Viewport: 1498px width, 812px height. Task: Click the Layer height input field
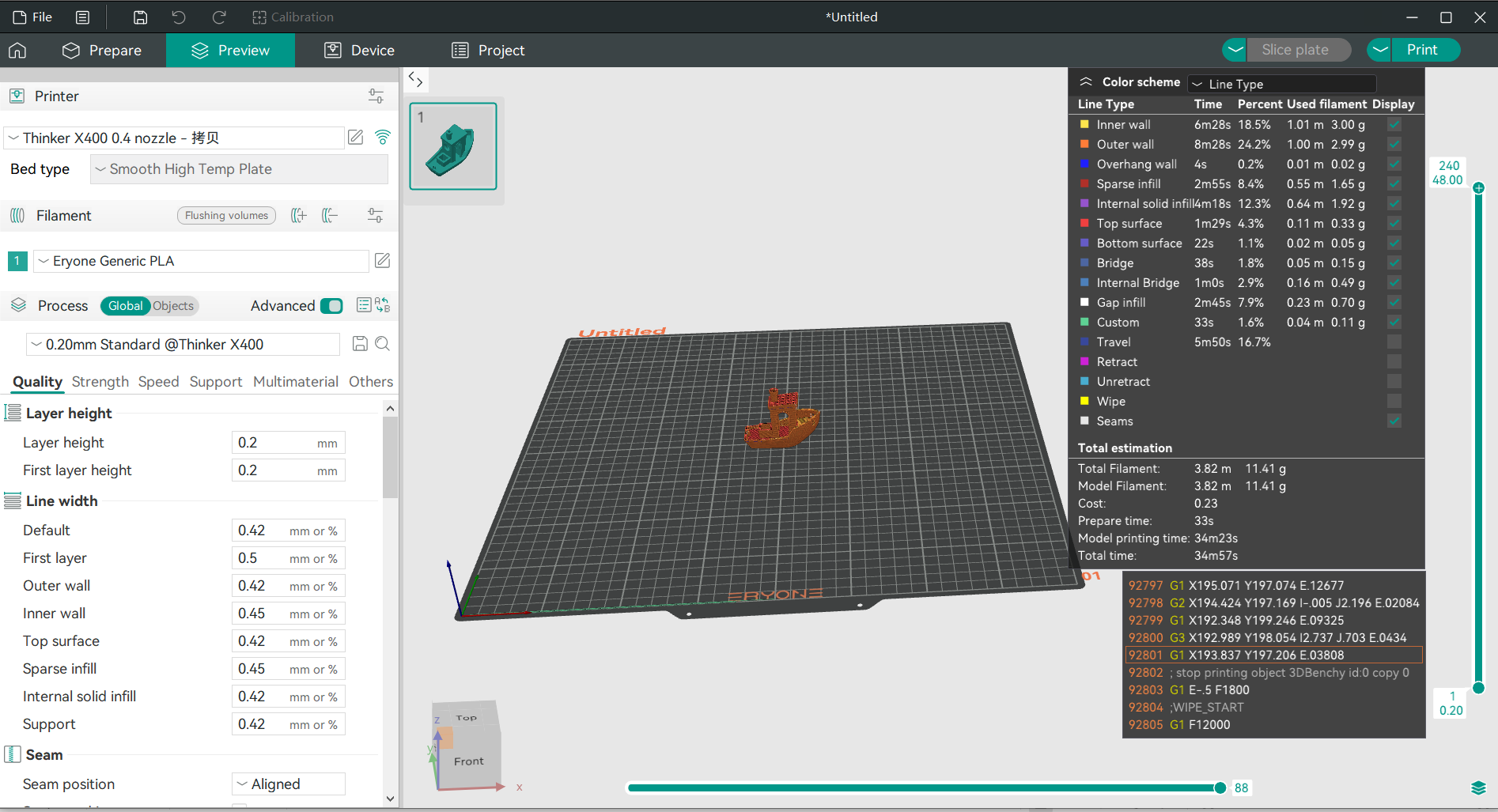(x=289, y=443)
